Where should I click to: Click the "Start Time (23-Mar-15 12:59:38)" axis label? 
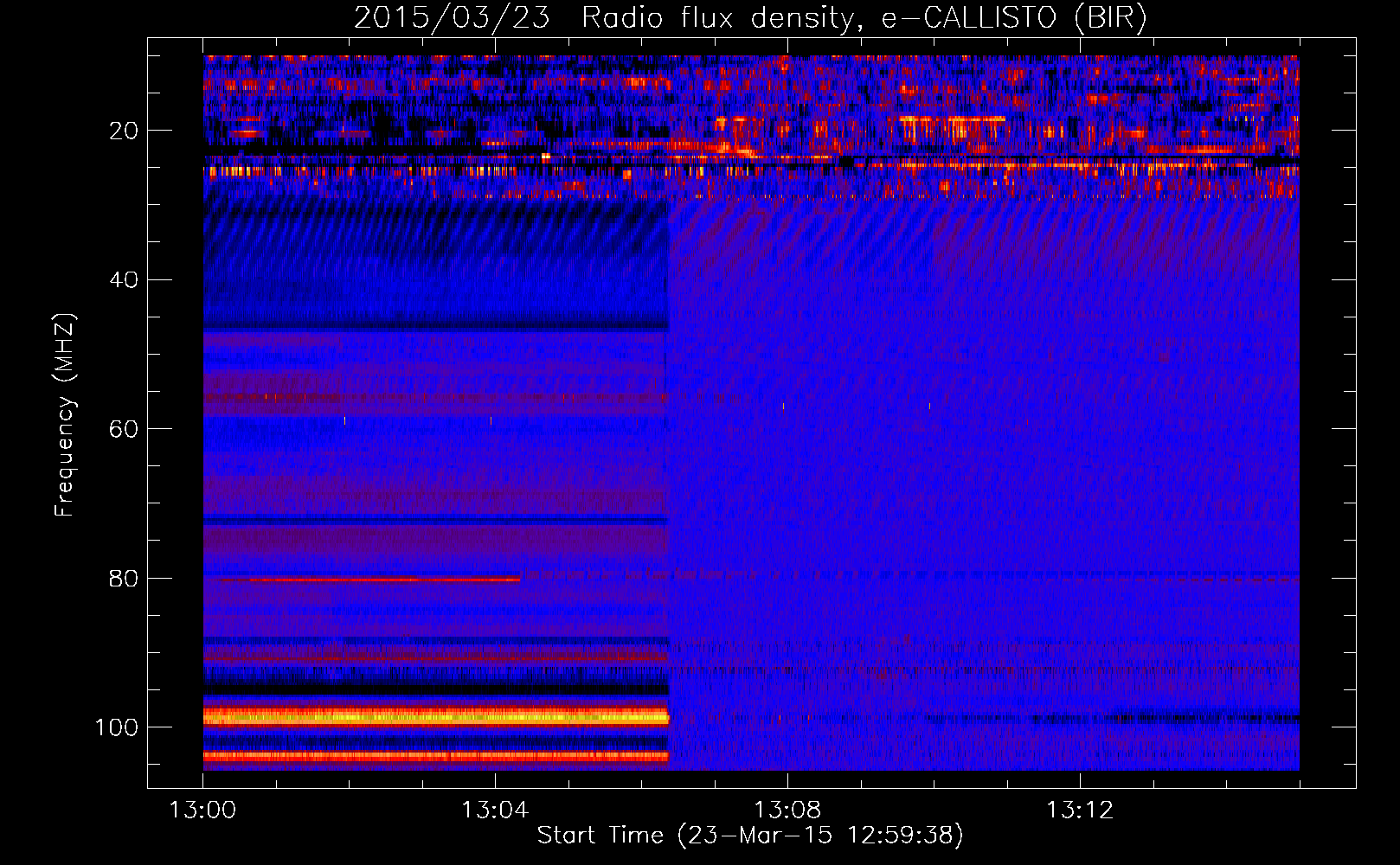pyautogui.click(x=750, y=836)
